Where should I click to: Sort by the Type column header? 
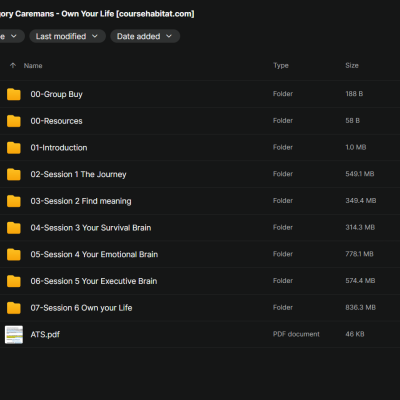click(281, 66)
